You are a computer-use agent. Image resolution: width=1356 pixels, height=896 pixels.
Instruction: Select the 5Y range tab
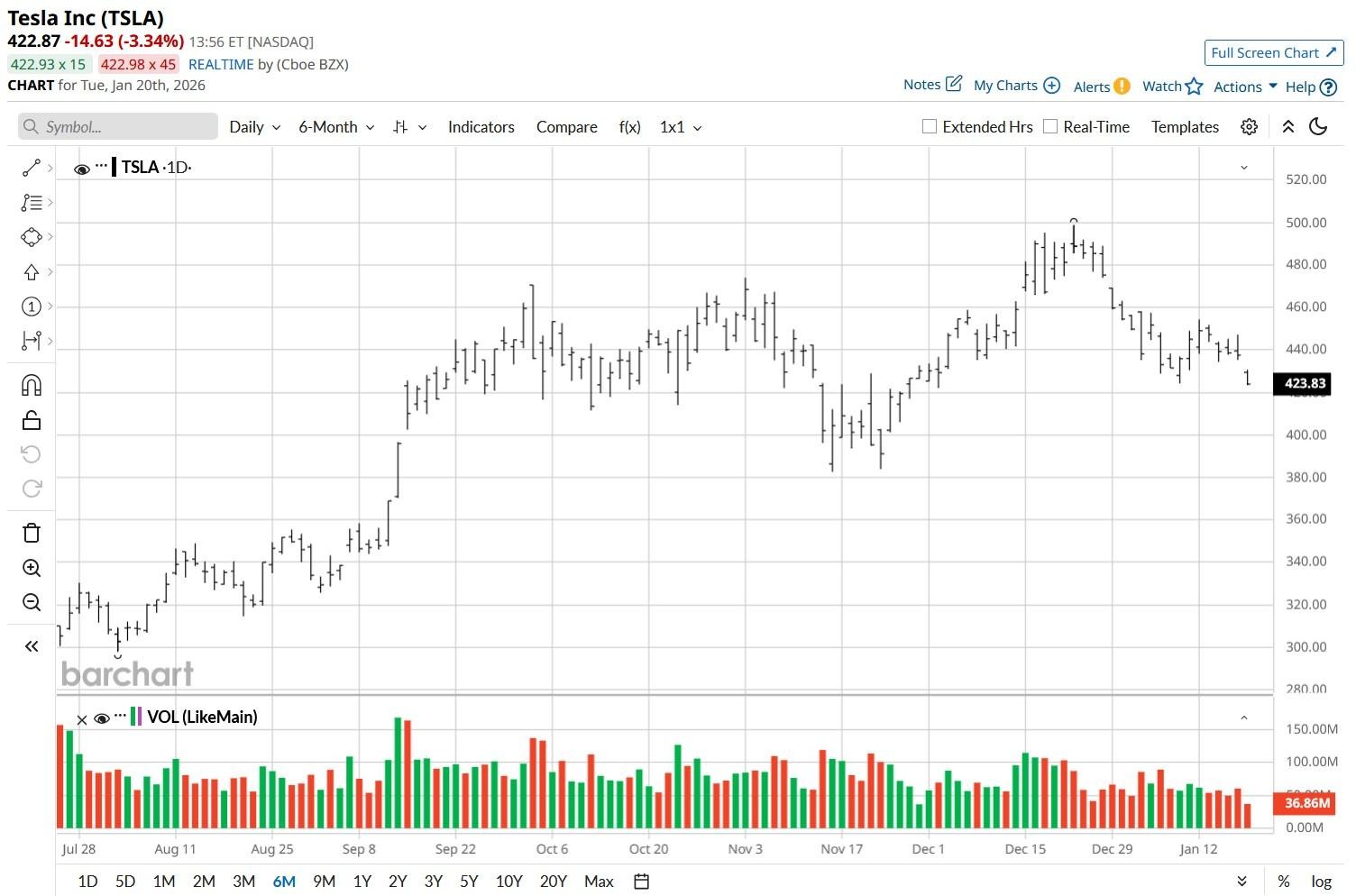[469, 882]
